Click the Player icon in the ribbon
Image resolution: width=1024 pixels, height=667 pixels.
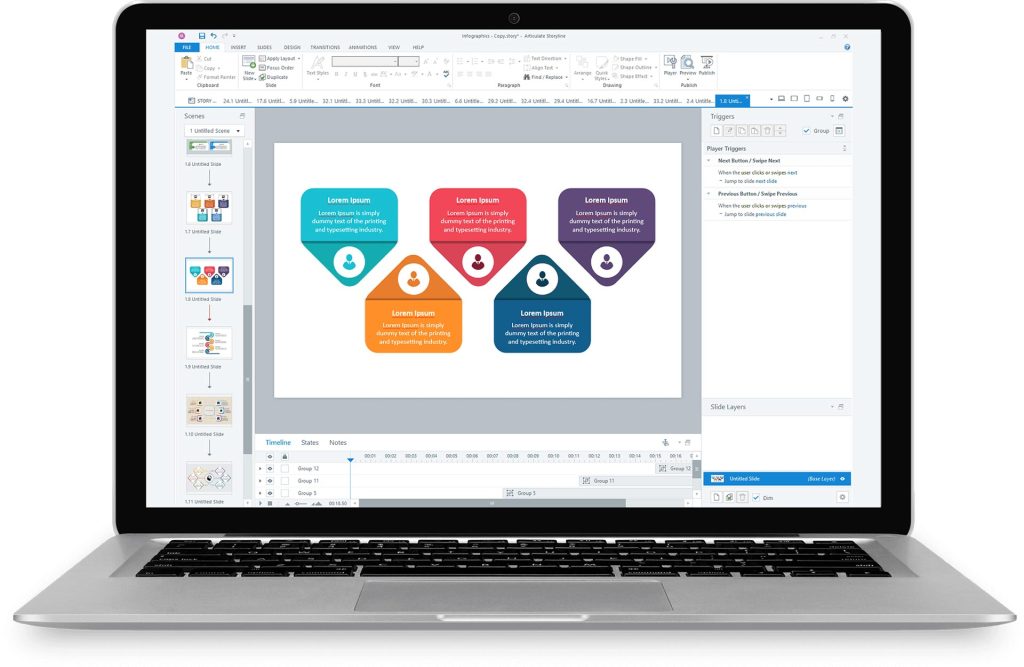pyautogui.click(x=670, y=64)
